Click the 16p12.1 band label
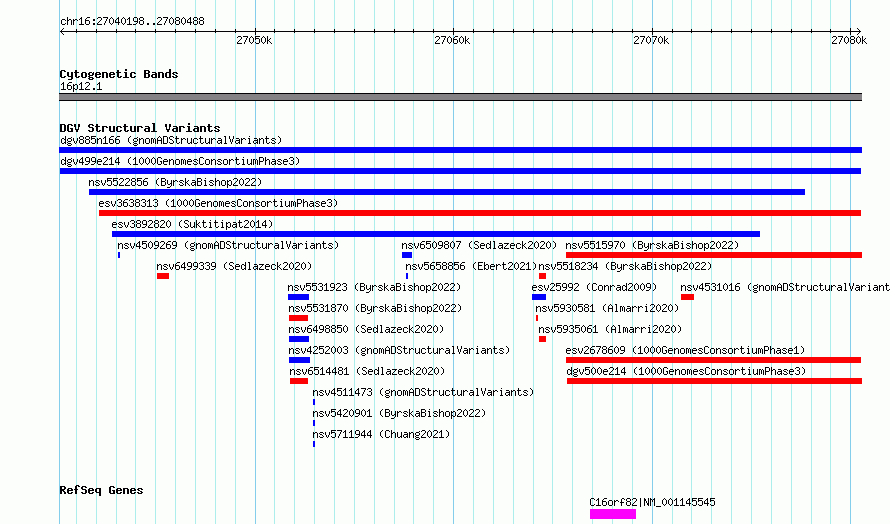 coord(81,86)
